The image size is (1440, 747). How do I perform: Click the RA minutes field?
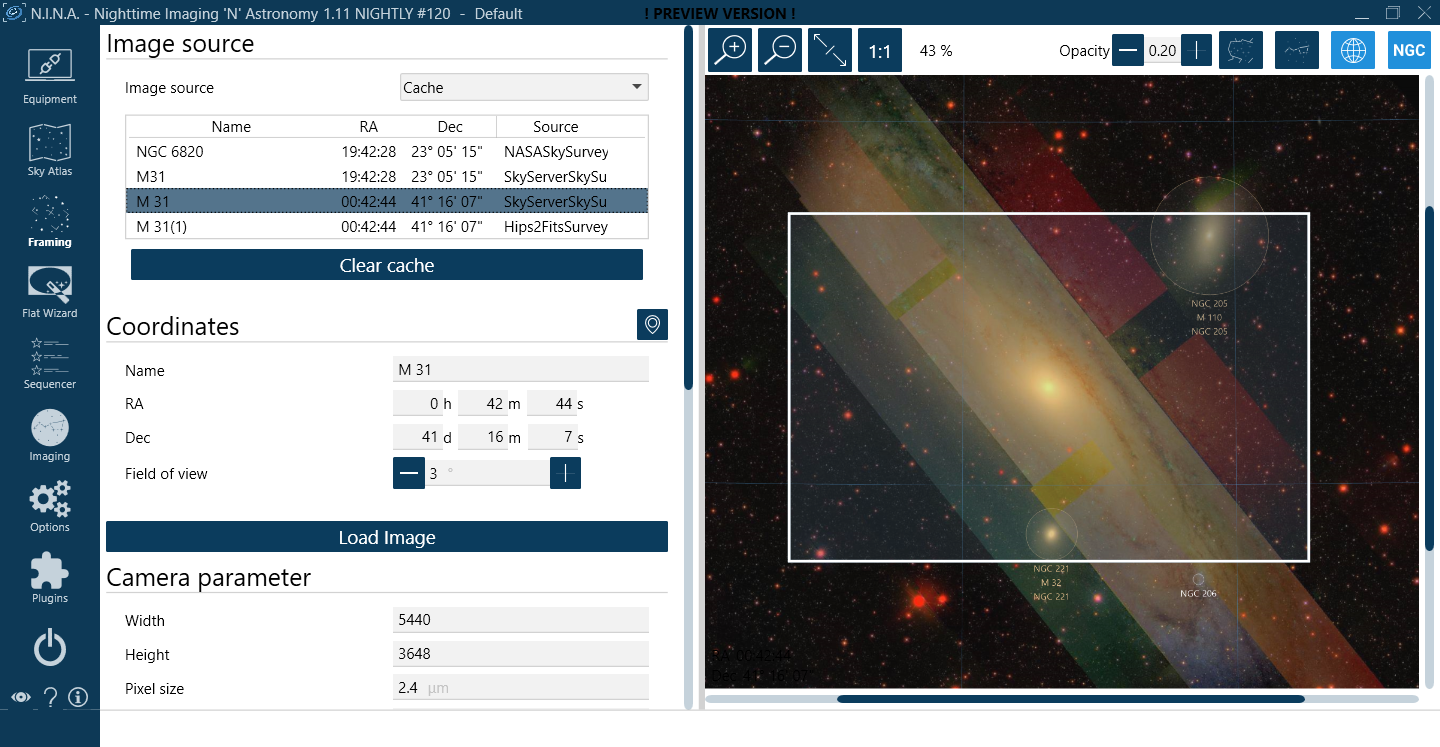[482, 403]
